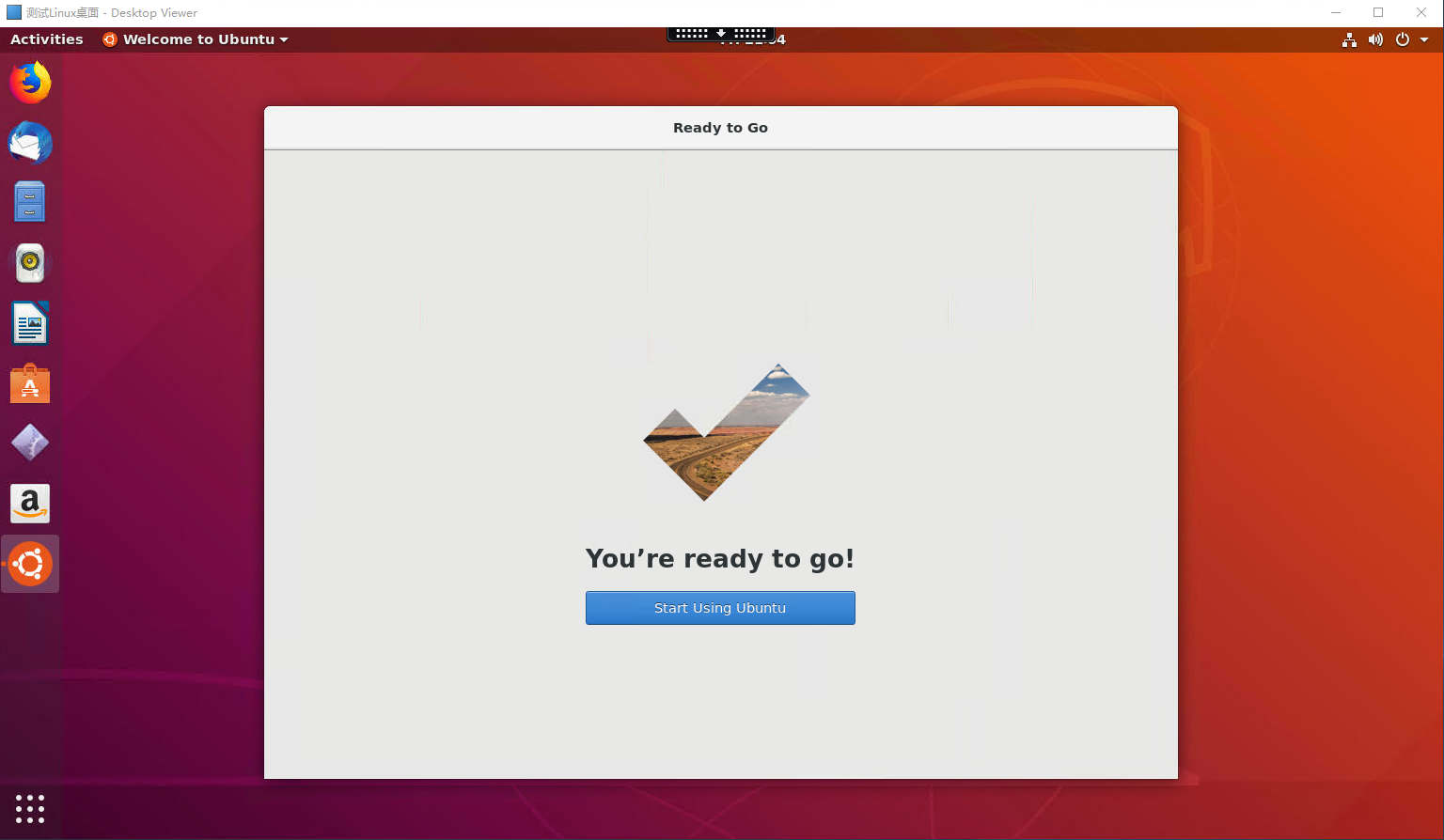The width and height of the screenshot is (1444, 840).
Task: Open the Welcome to Ubuntu app menu
Action: pos(195,39)
